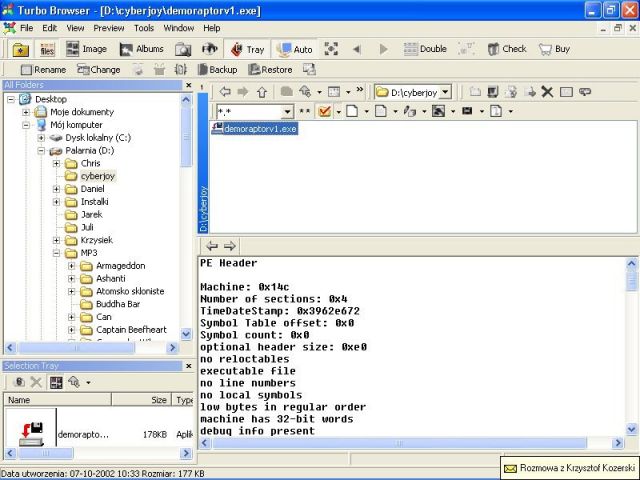Go up one folder level
Viewport: 640px width, 480px height.
tap(262, 92)
